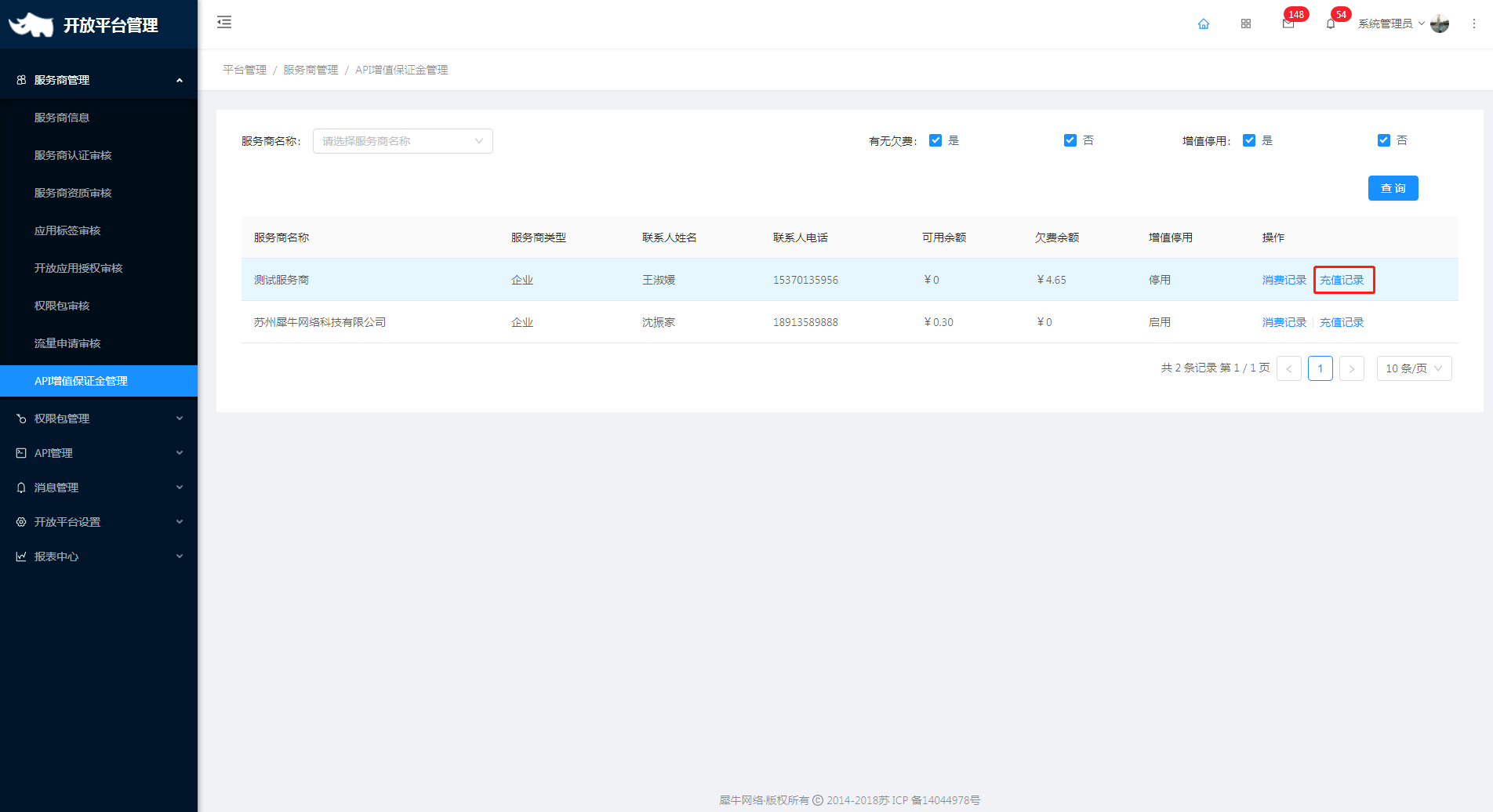The height and width of the screenshot is (812, 1493).
Task: Open 开放应用授权审核 menu item
Action: [x=99, y=268]
